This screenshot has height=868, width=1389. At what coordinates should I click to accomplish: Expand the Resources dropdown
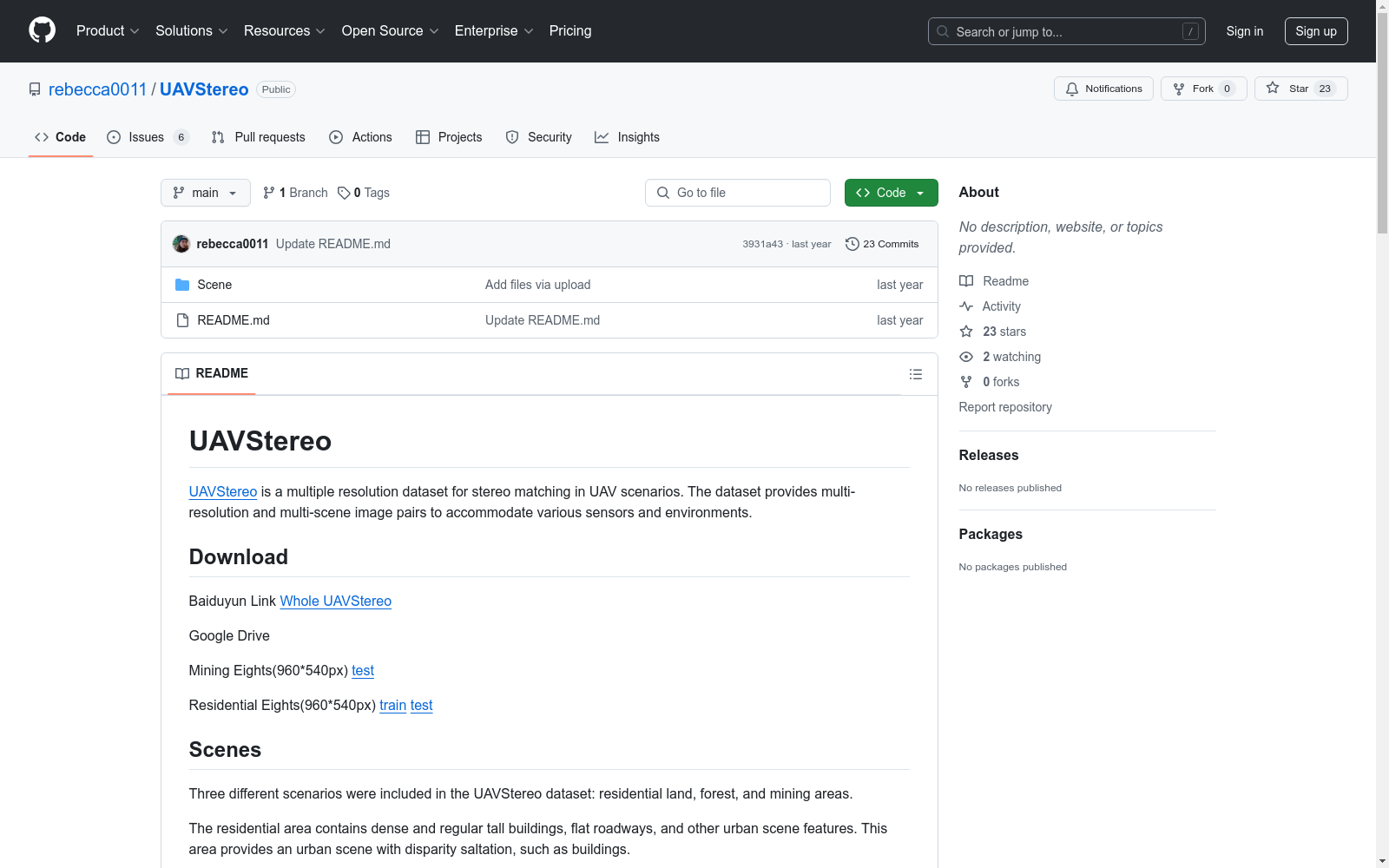point(285,31)
